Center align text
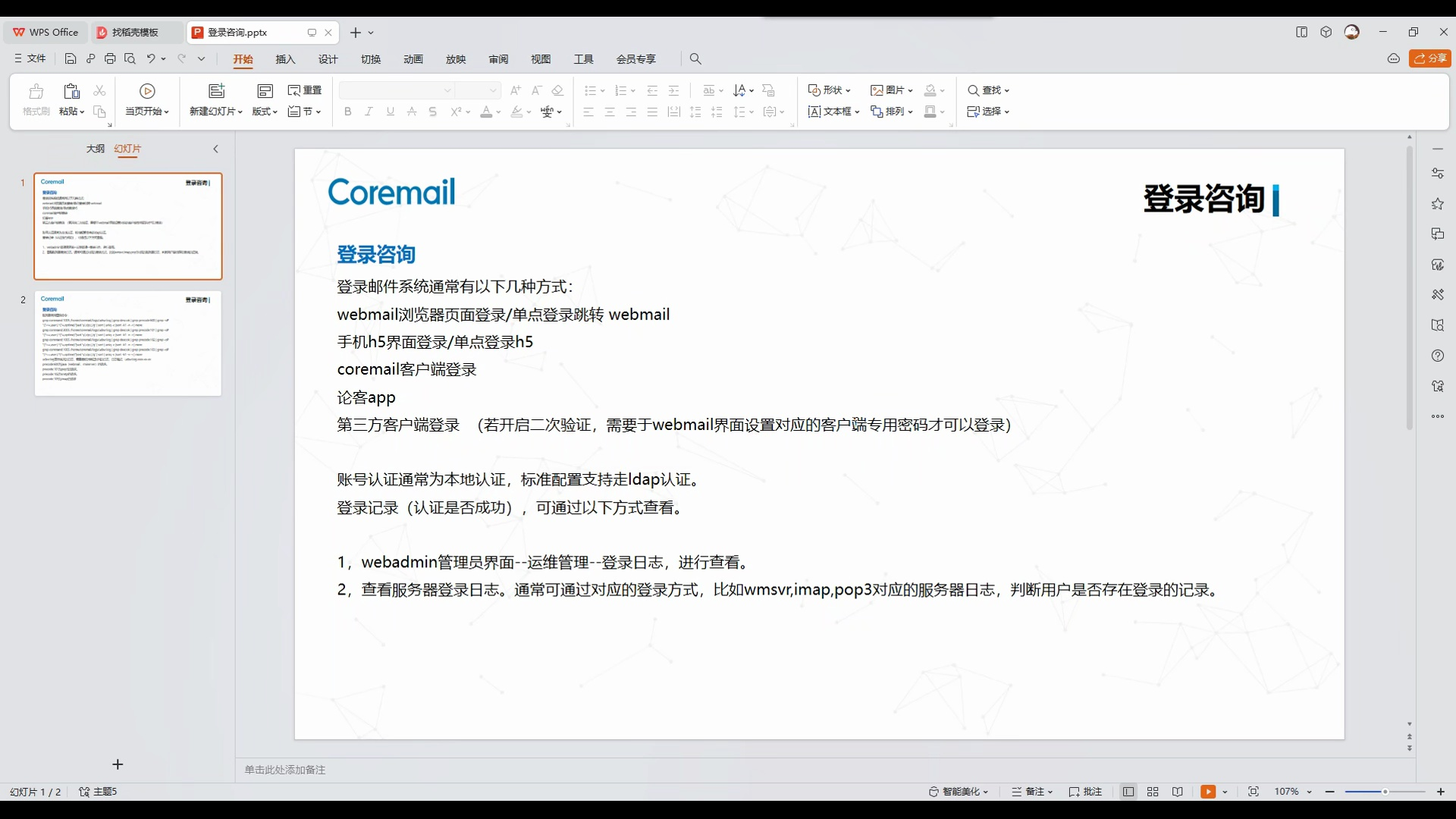 tap(610, 111)
